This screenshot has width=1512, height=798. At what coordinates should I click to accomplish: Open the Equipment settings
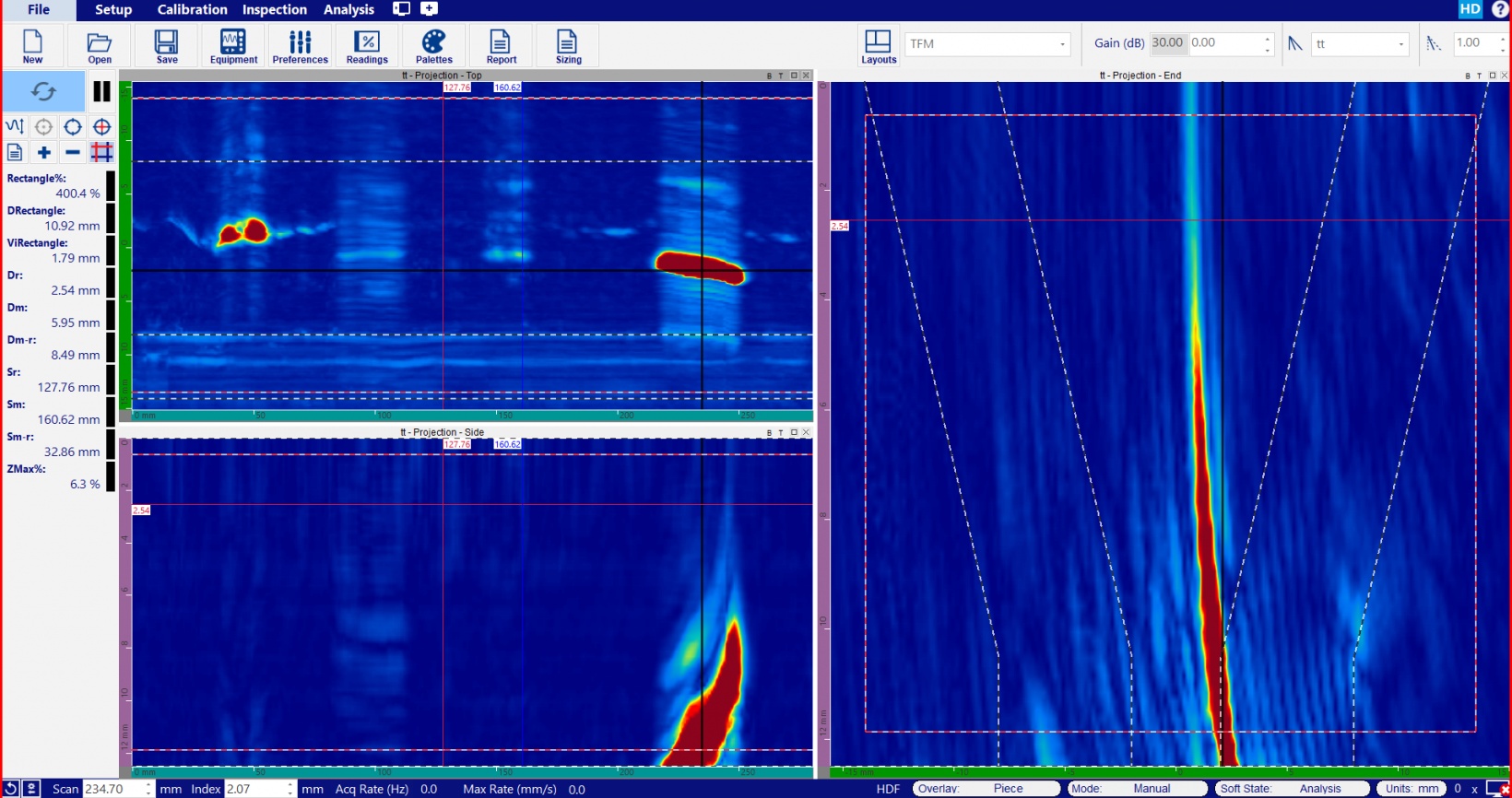[x=233, y=45]
